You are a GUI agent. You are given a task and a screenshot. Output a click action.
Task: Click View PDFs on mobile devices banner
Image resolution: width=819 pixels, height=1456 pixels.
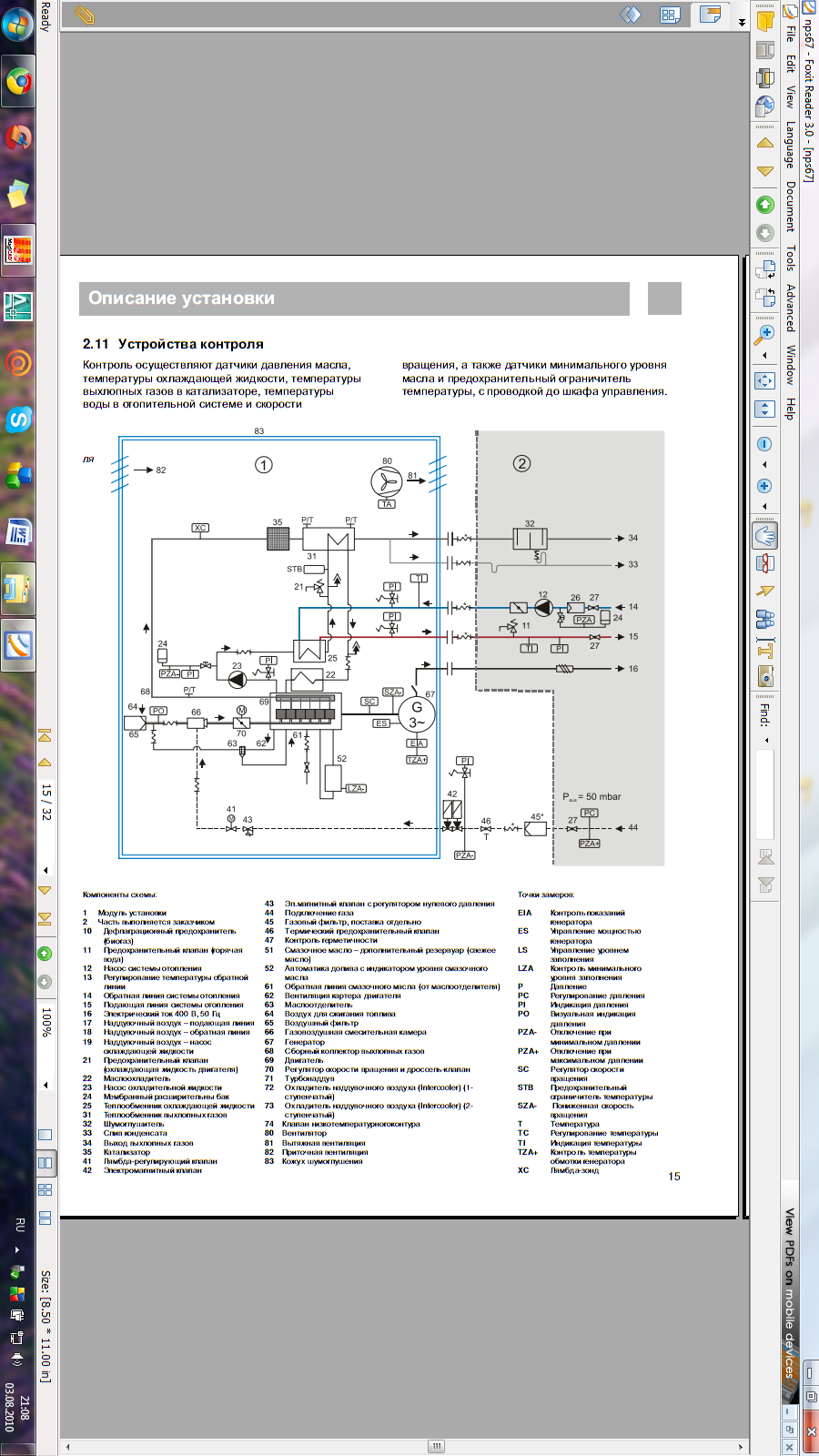click(790, 1292)
